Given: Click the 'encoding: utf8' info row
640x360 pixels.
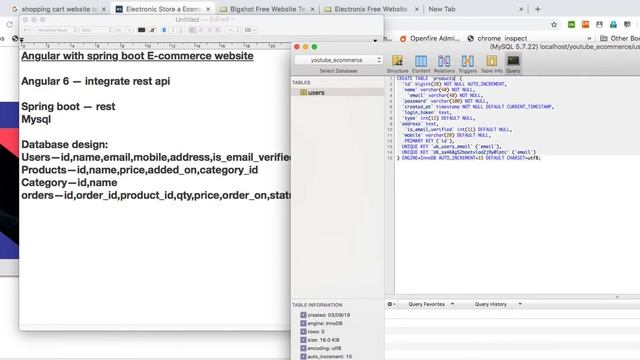Looking at the screenshot, I should coord(320,348).
